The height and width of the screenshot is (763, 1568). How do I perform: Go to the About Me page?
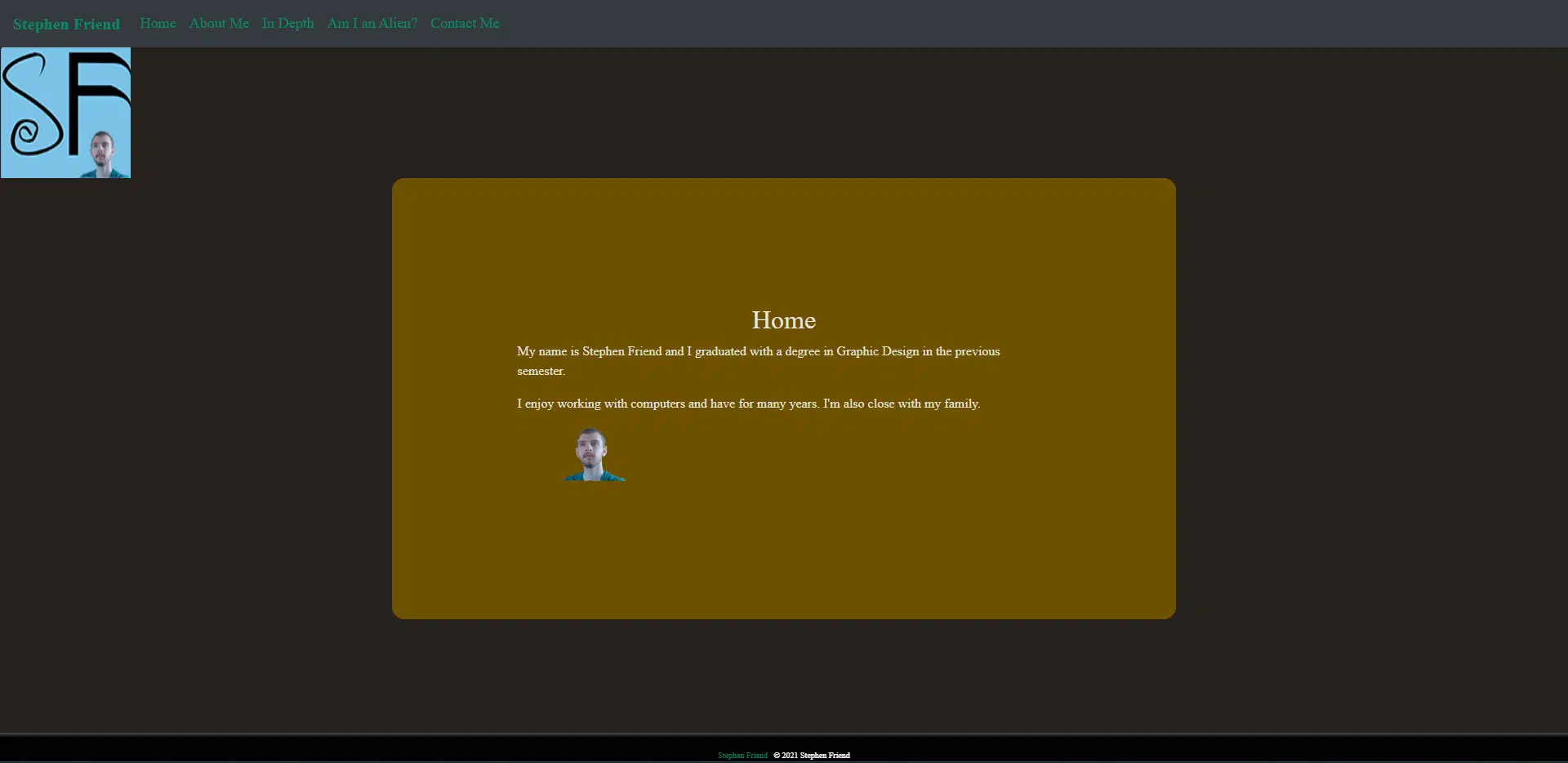(x=219, y=24)
